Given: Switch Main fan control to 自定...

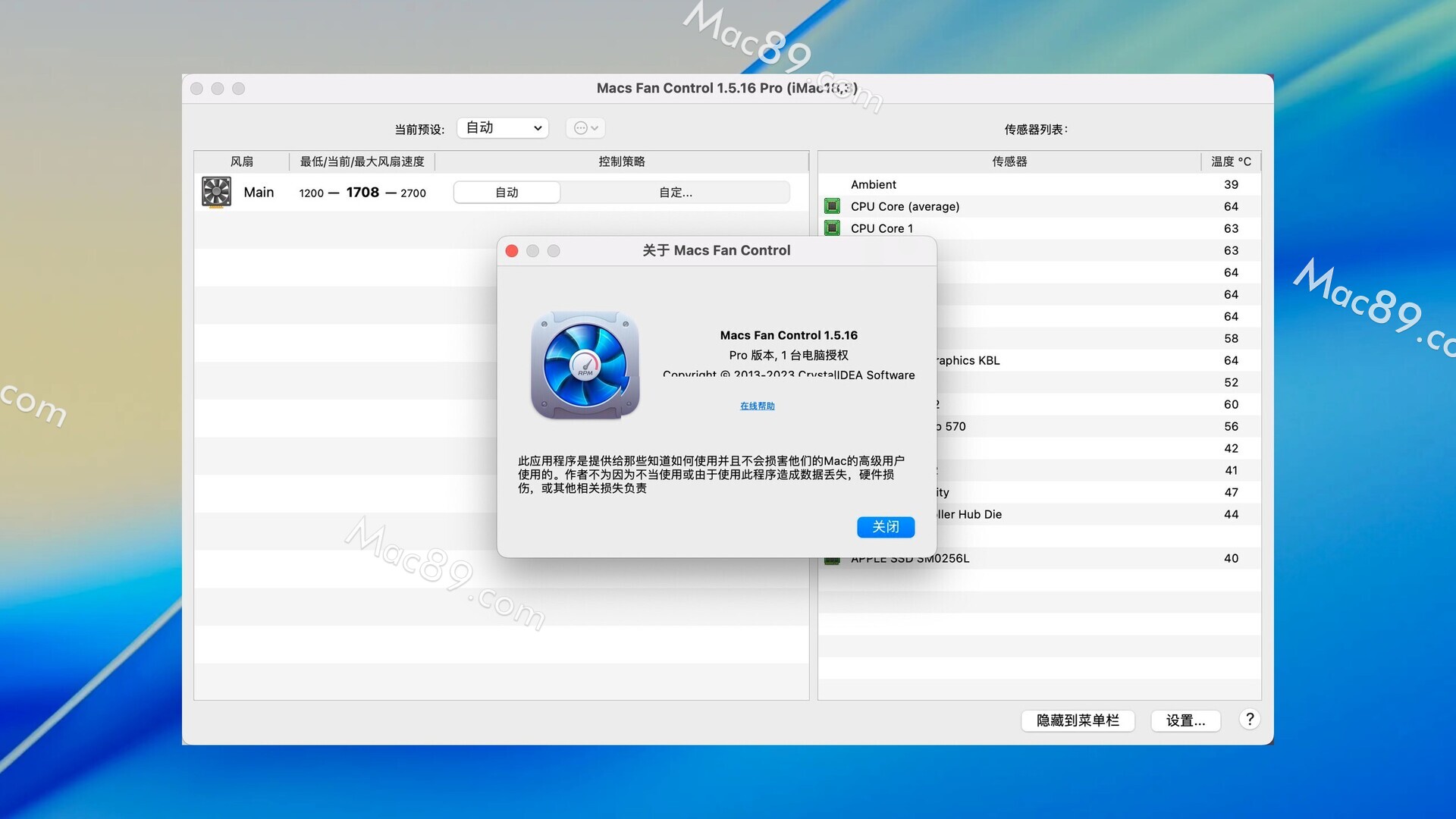Looking at the screenshot, I should pos(675,193).
